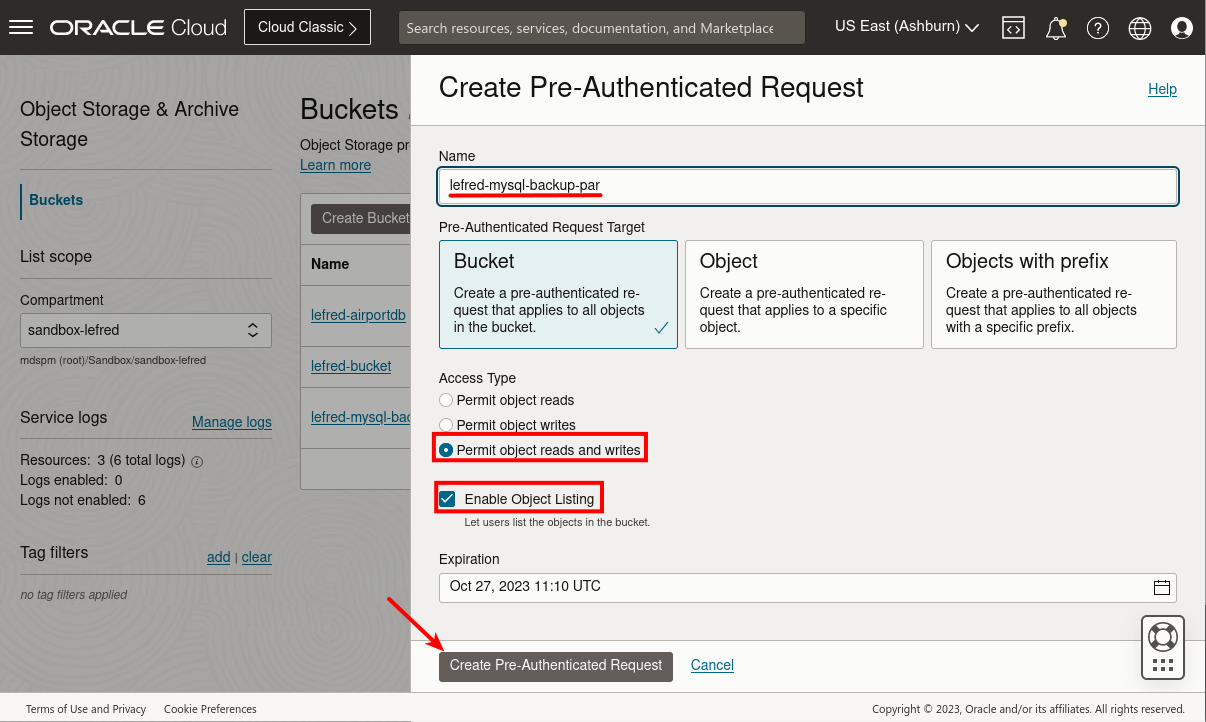This screenshot has height=722, width=1206.
Task: Open the Cloud Classic switcher
Action: pyautogui.click(x=307, y=27)
